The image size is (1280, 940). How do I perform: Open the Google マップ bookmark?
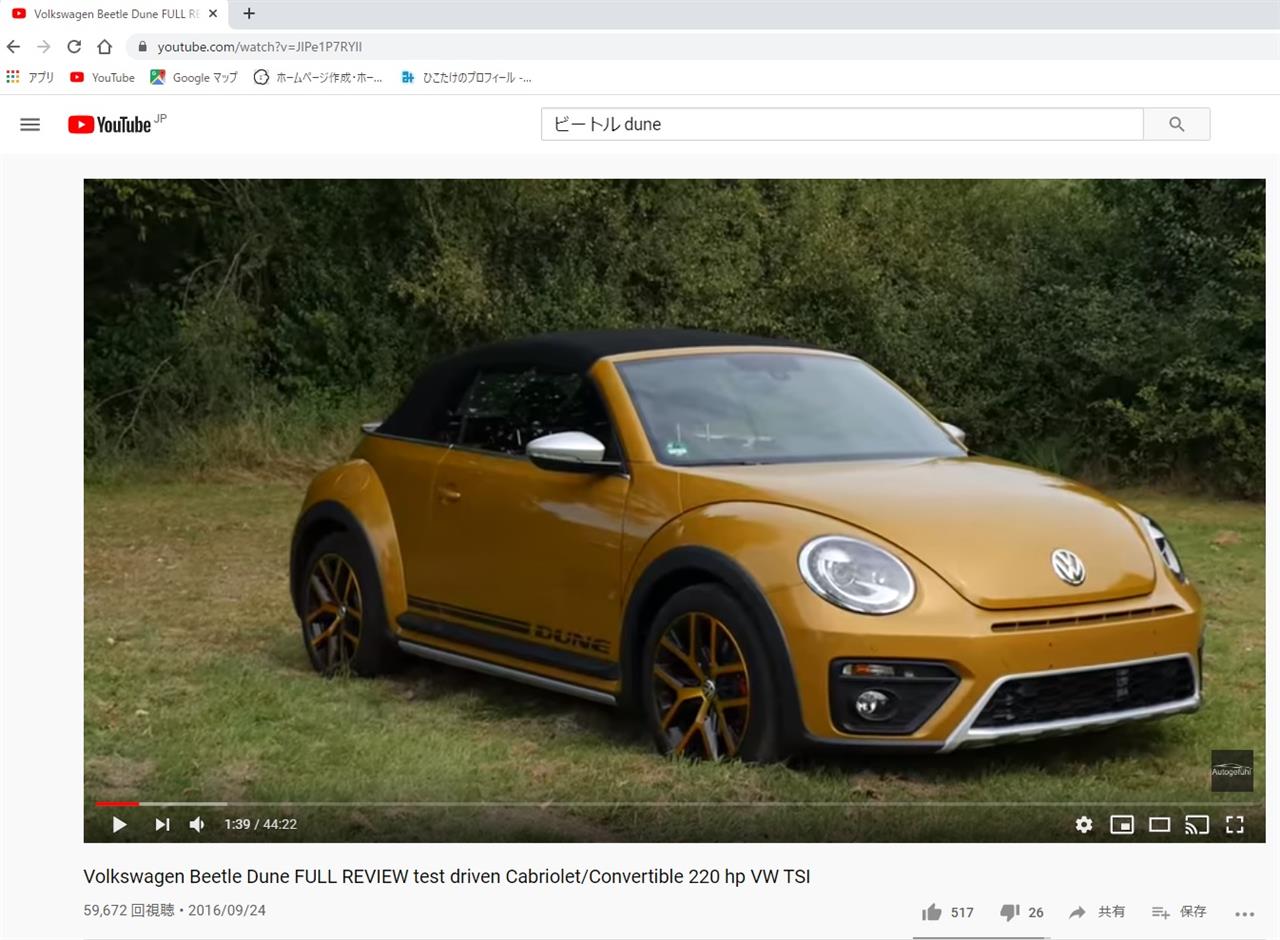(x=194, y=77)
